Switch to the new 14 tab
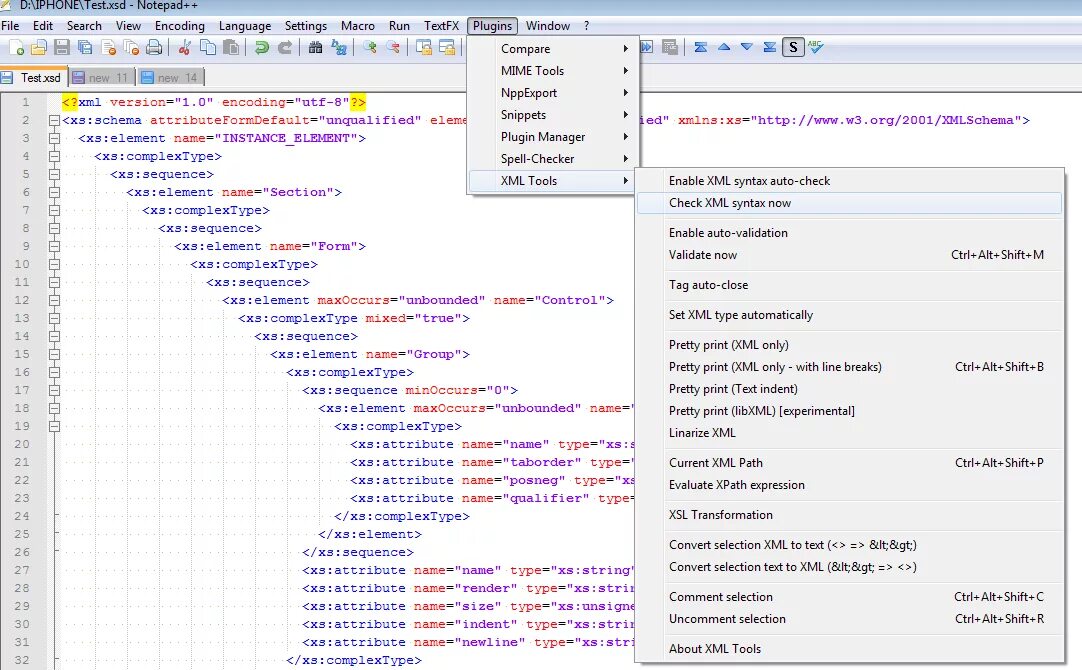Viewport: 1082px width, 670px height. click(x=170, y=78)
